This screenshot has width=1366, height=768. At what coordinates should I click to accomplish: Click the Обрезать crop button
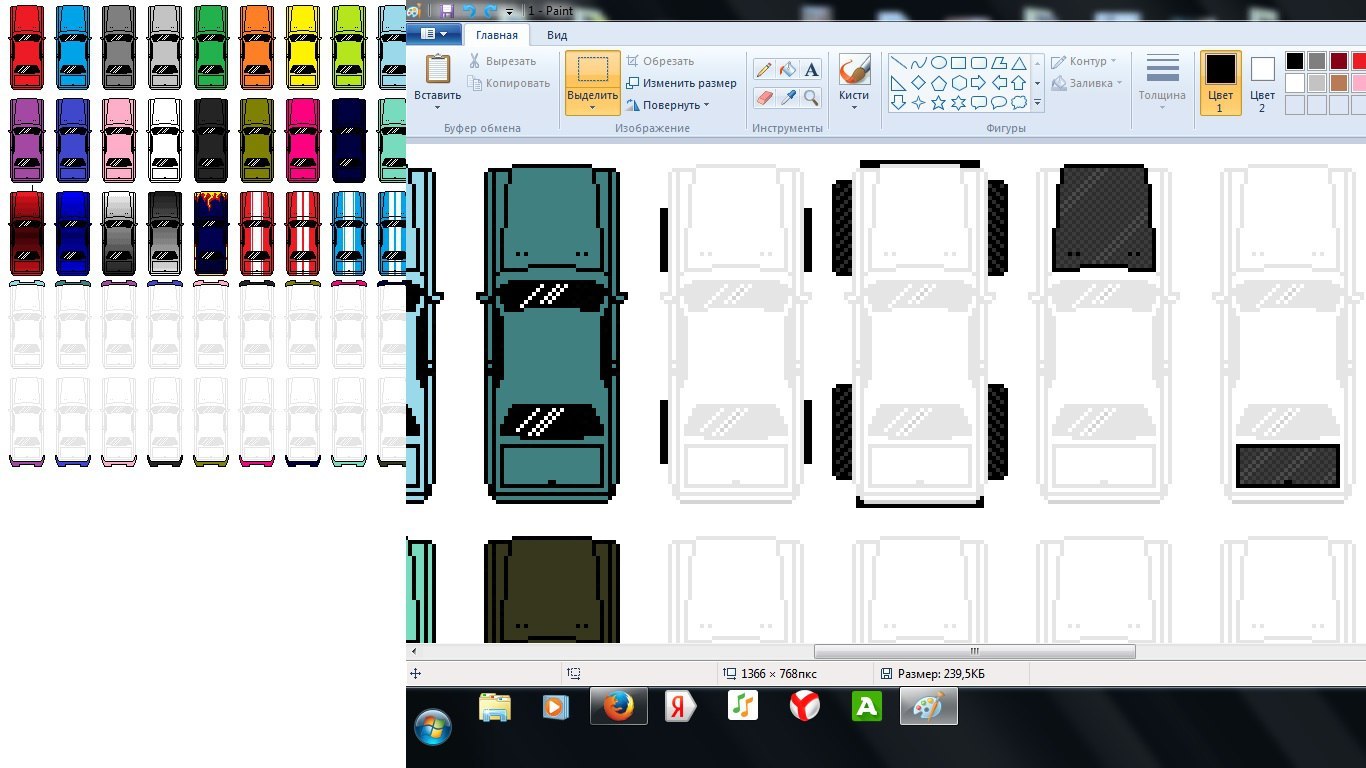[659, 61]
